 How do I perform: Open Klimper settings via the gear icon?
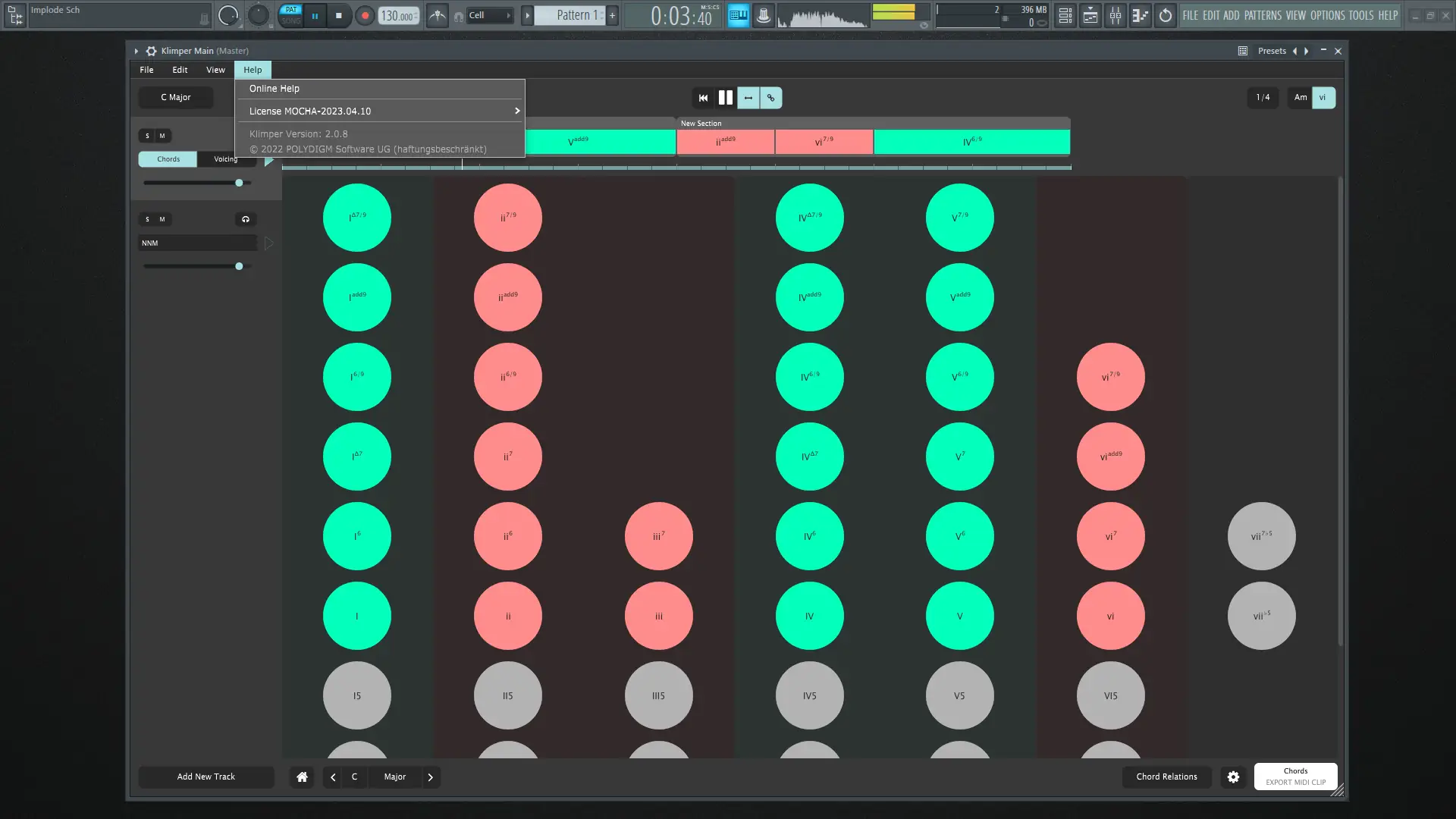[x=1232, y=777]
